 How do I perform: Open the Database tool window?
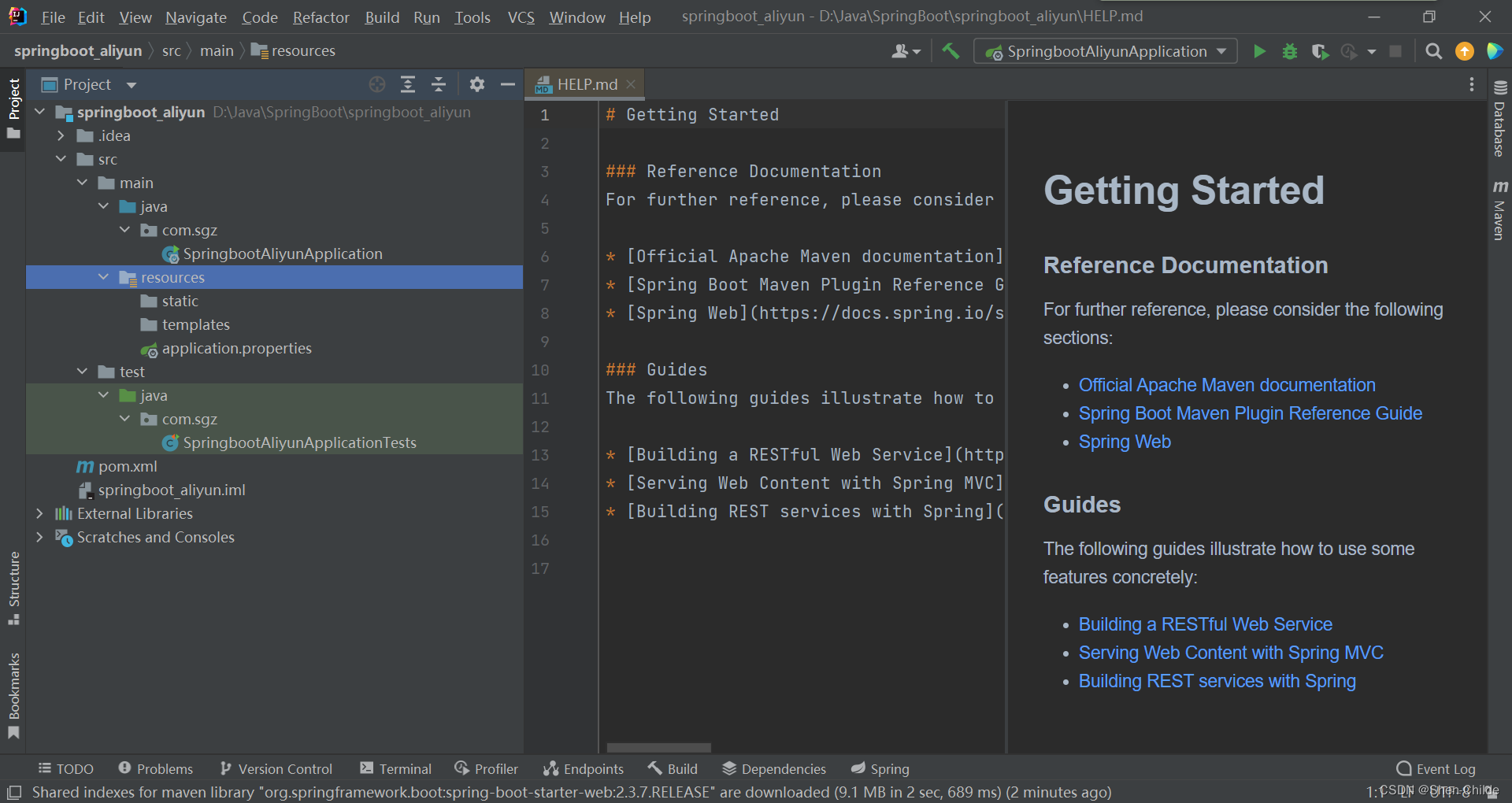1499,119
